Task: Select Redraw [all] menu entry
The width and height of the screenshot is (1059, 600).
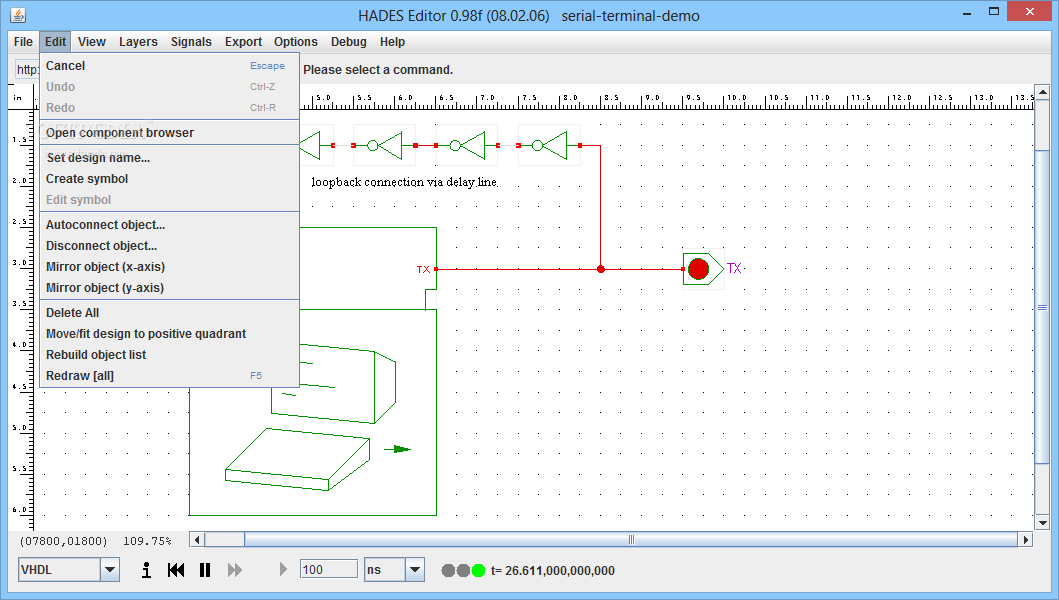Action: (170, 375)
